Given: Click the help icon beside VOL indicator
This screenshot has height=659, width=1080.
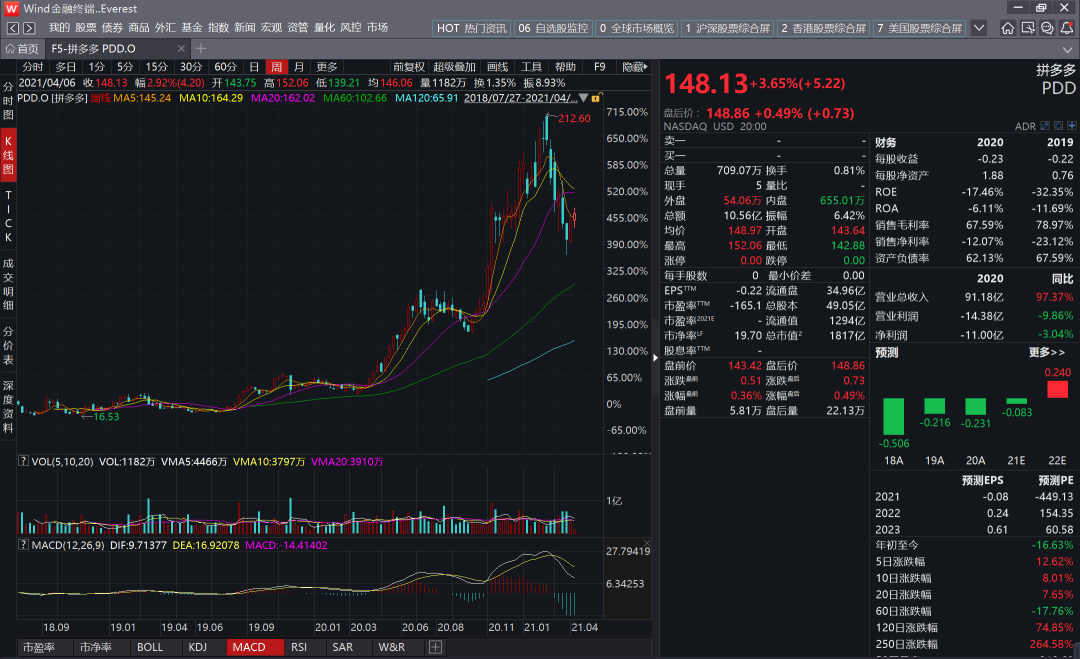Looking at the screenshot, I should (23, 461).
